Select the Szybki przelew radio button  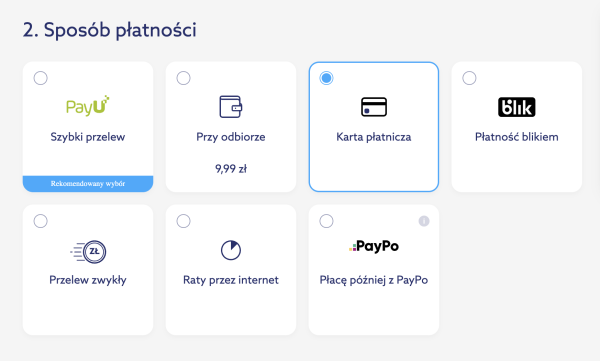click(41, 78)
